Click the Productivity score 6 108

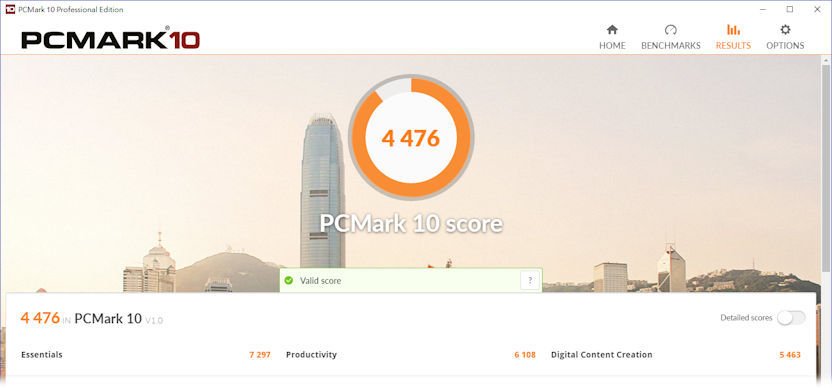click(x=525, y=355)
